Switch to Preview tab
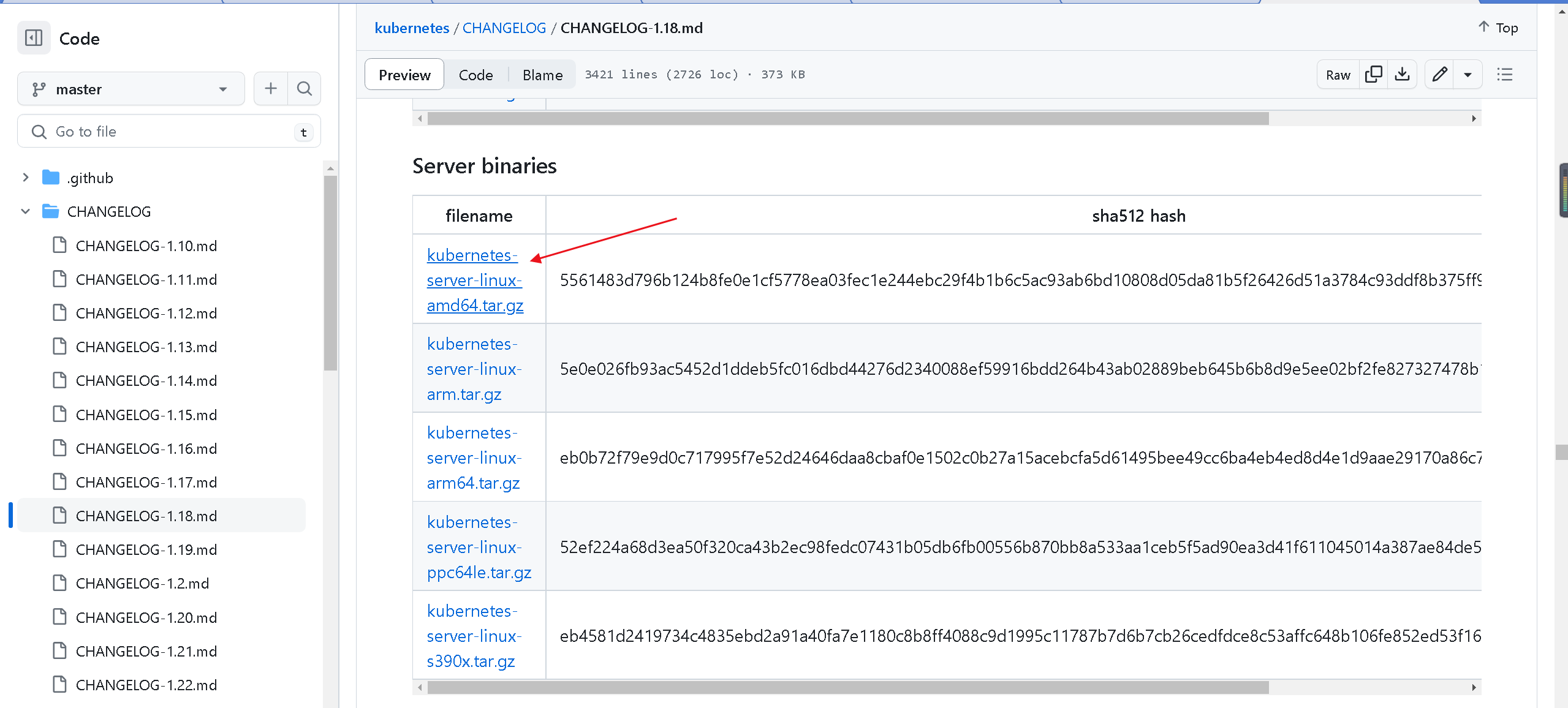 click(x=404, y=75)
